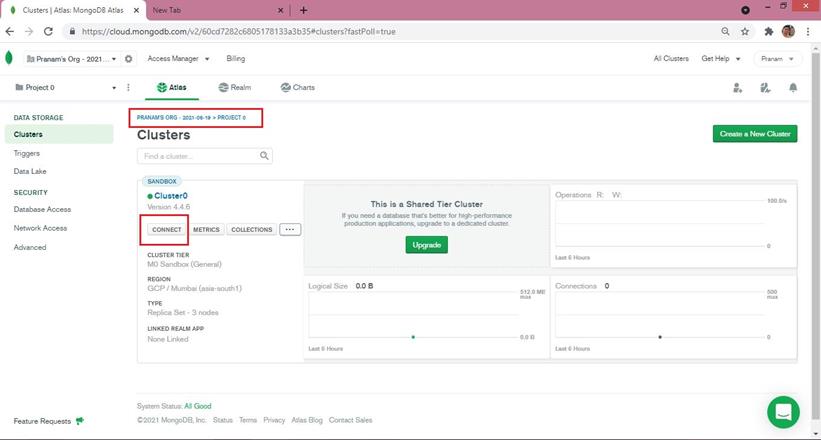Image resolution: width=821 pixels, height=440 pixels.
Task: Open the footer Status link
Action: [223, 420]
